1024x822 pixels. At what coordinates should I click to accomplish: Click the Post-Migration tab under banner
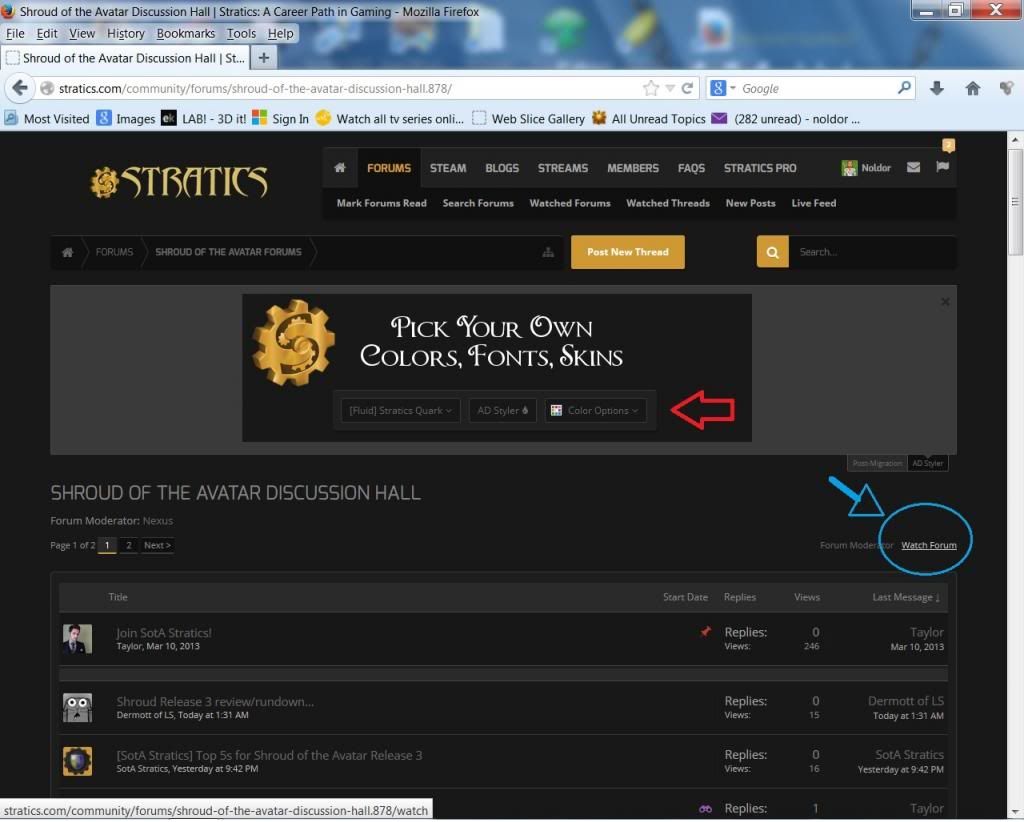pyautogui.click(x=877, y=463)
